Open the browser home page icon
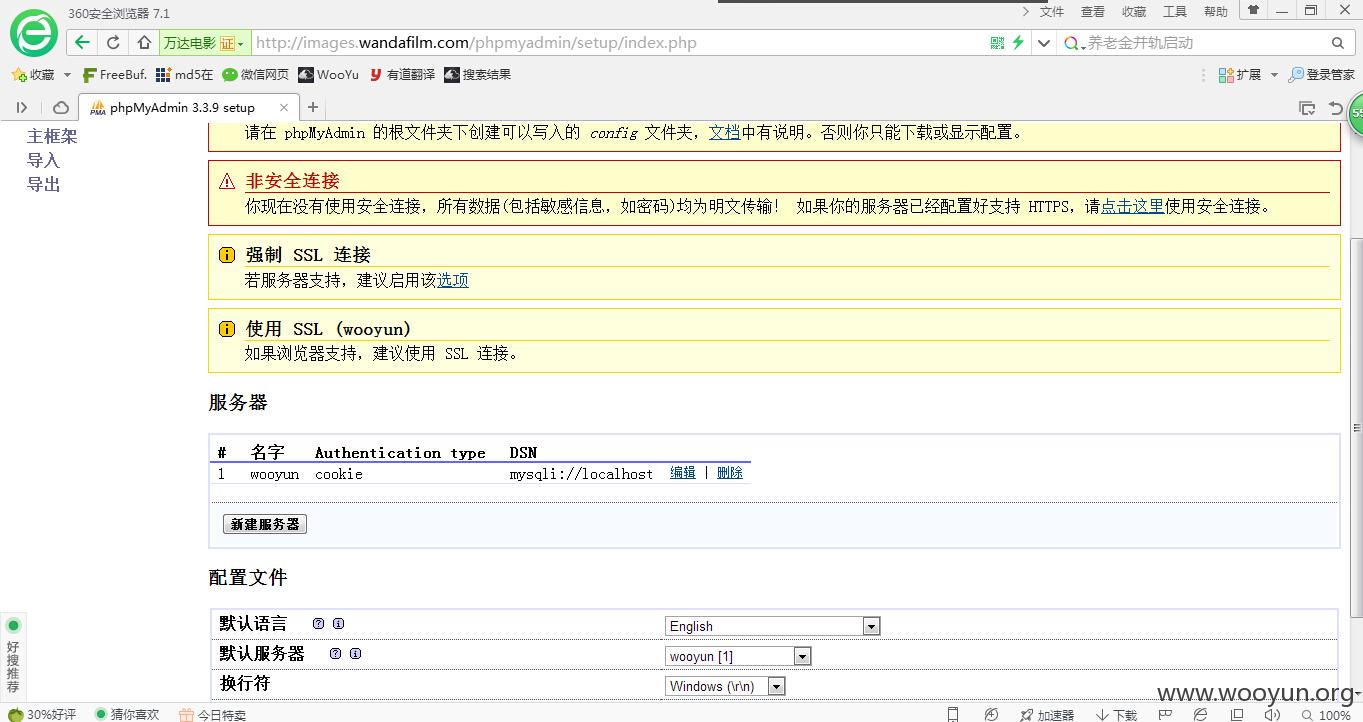 (144, 43)
